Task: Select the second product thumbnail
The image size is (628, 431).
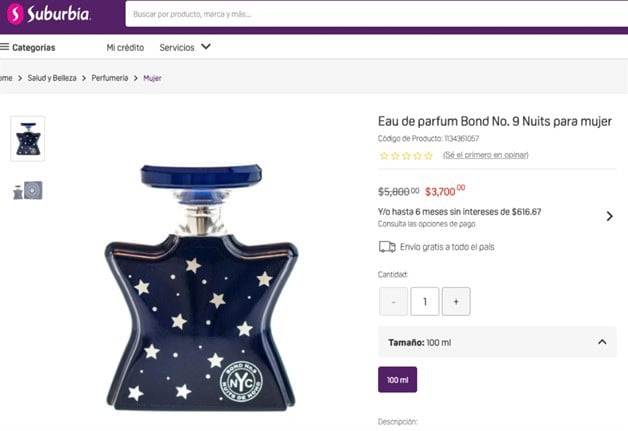Action: [27, 190]
